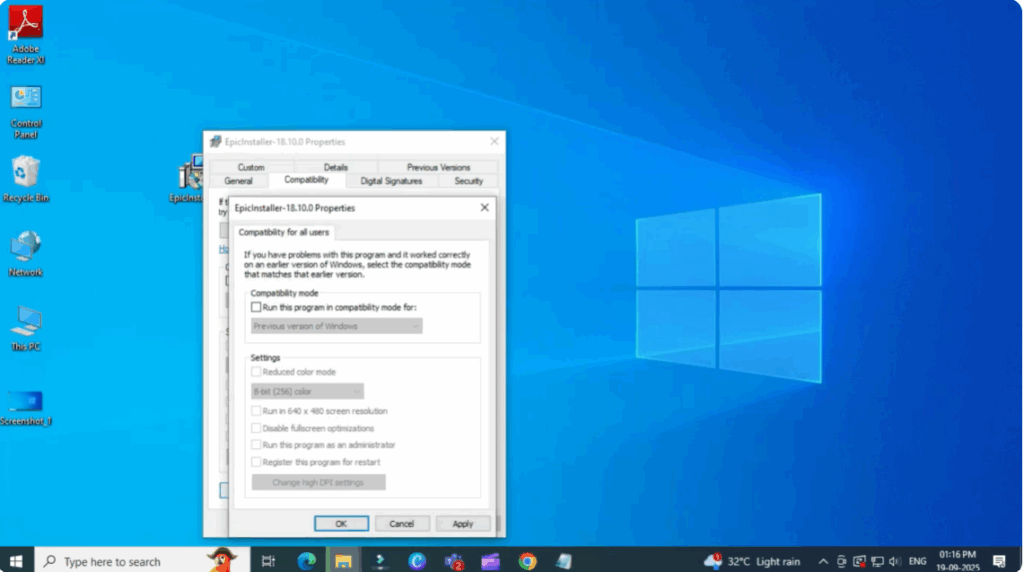Image resolution: width=1024 pixels, height=572 pixels.
Task: Open Task View from taskbar
Action: click(268, 561)
